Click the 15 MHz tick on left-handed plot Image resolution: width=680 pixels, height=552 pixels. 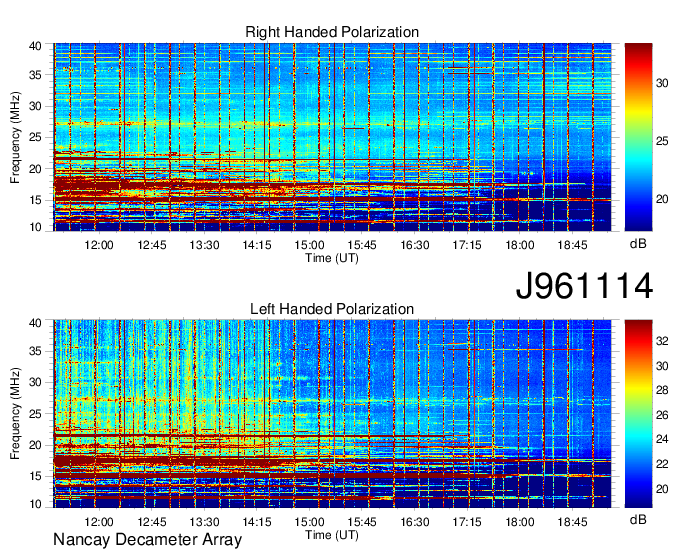pyautogui.click(x=35, y=476)
